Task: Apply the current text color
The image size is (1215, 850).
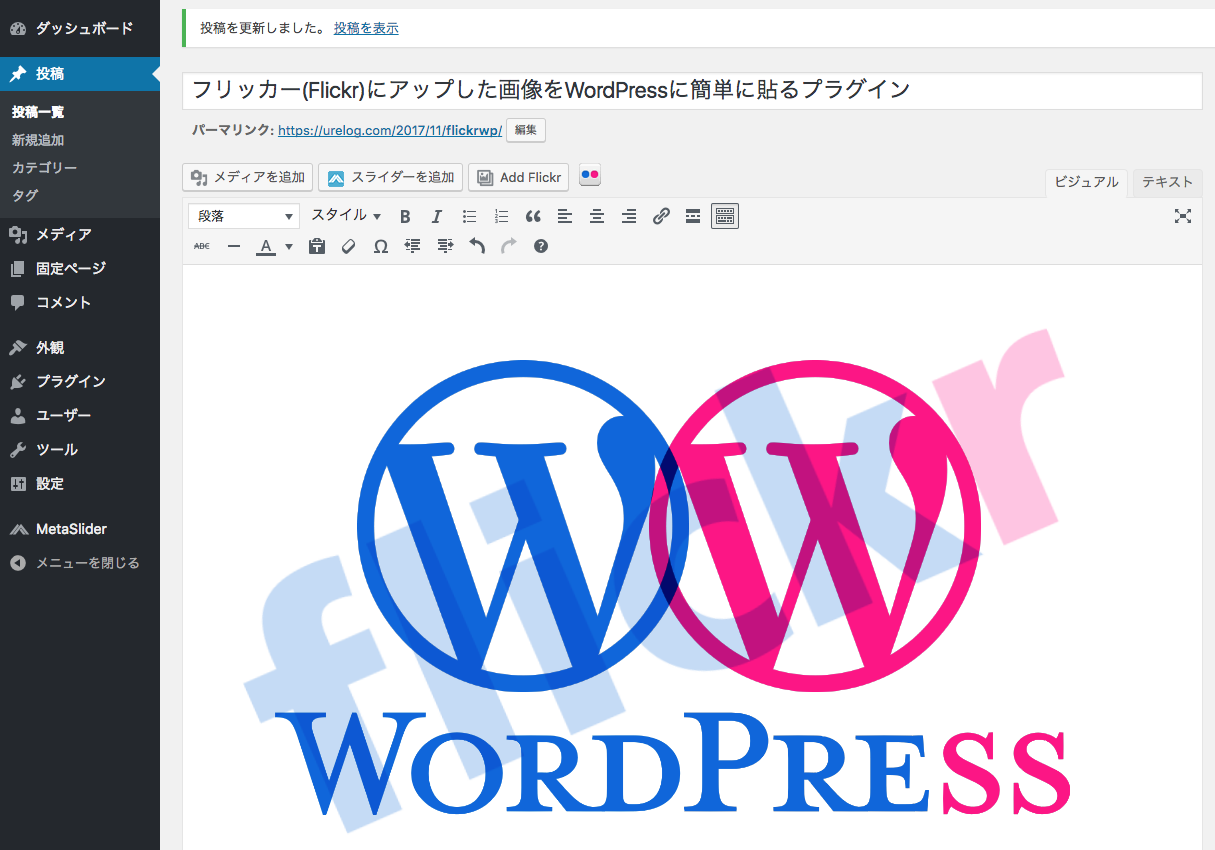Action: (266, 246)
